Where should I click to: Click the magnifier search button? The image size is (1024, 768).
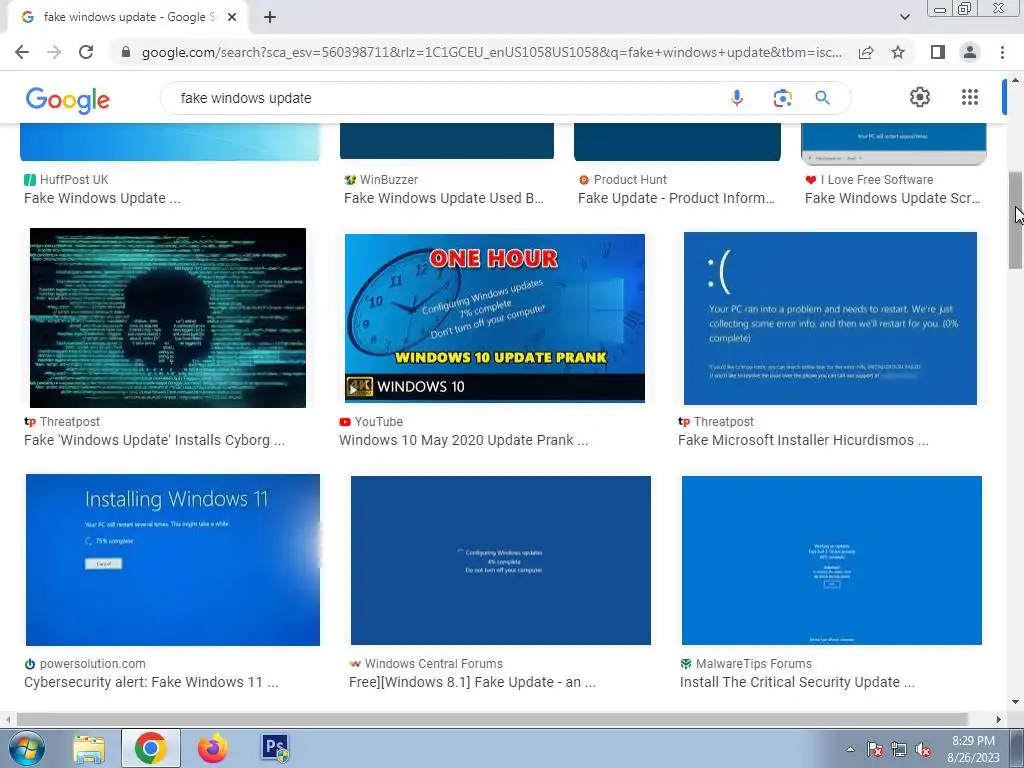point(822,98)
